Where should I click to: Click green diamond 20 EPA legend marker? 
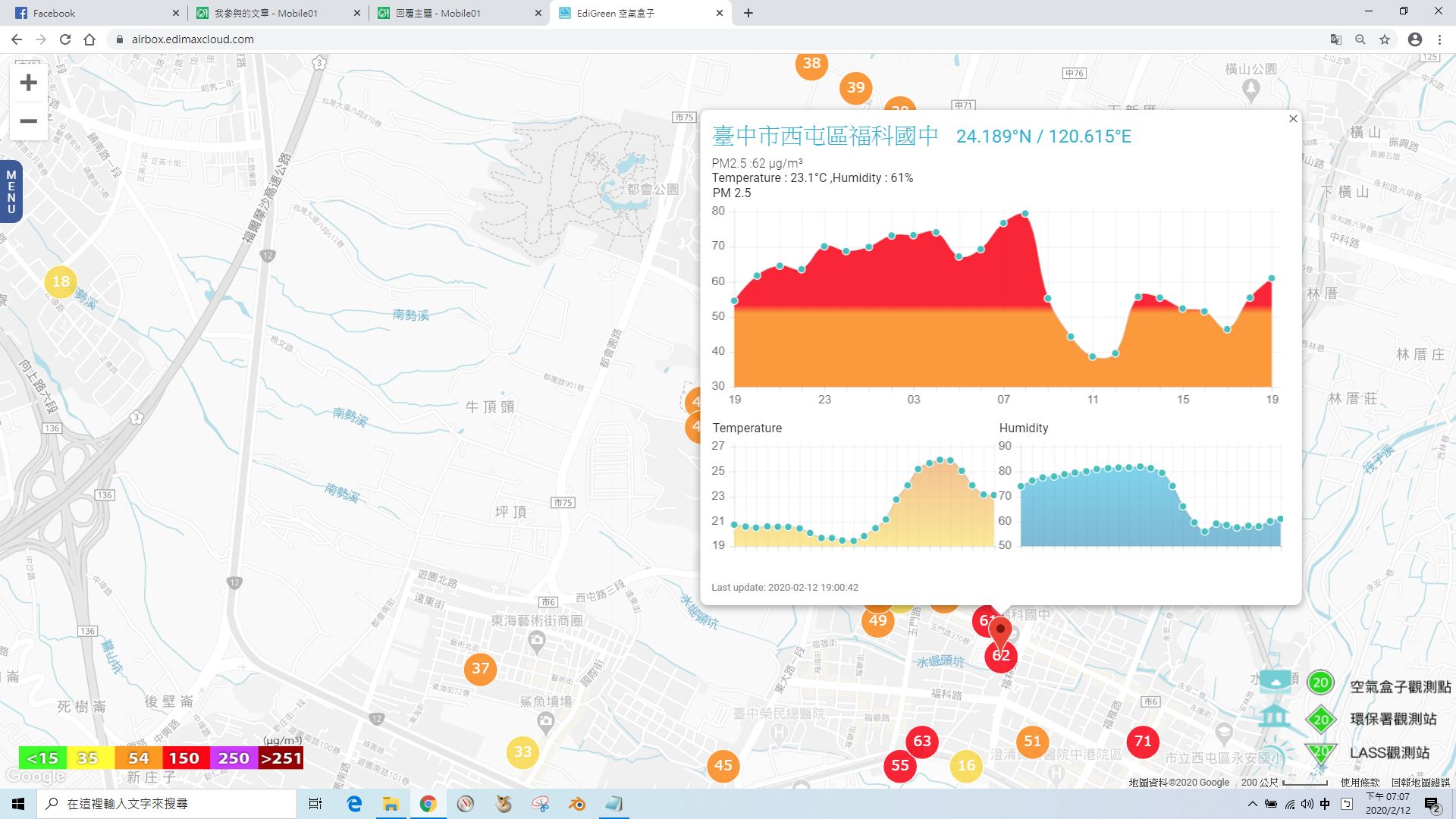coord(1321,720)
